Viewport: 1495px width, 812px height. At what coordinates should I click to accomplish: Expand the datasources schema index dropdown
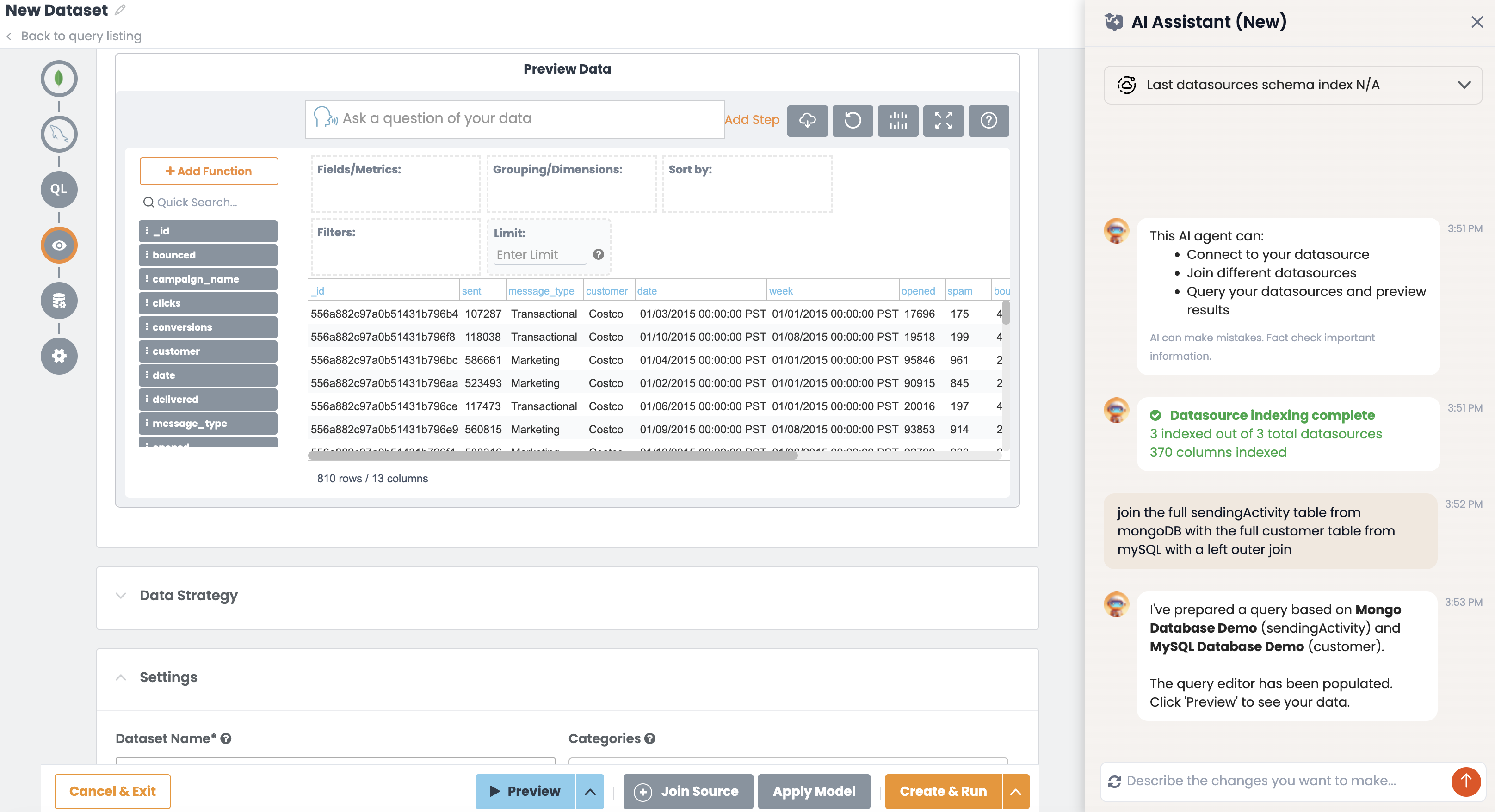pyautogui.click(x=1466, y=85)
